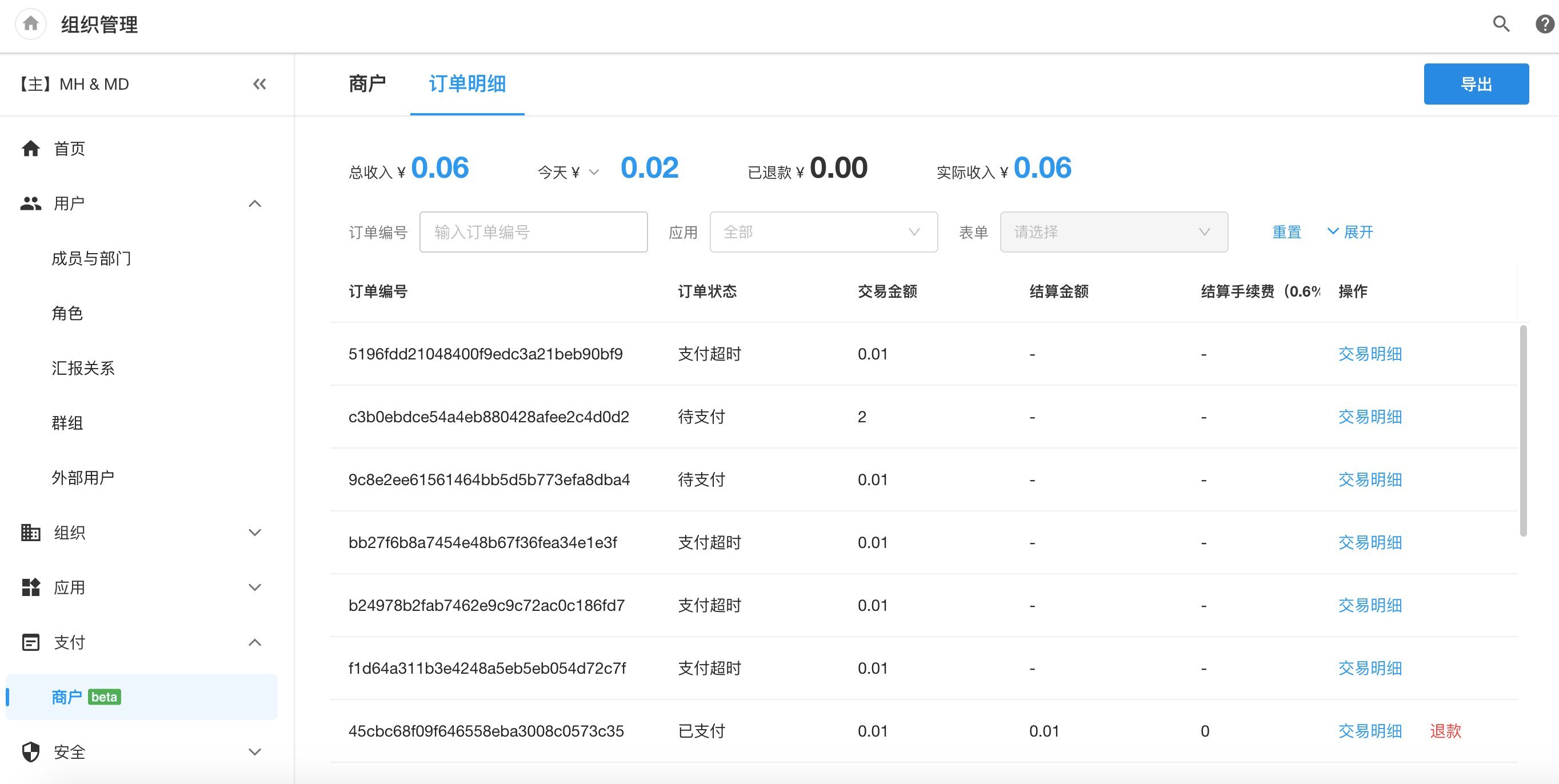Click the 结算金额 column header
1559x784 pixels.
pos(1059,291)
